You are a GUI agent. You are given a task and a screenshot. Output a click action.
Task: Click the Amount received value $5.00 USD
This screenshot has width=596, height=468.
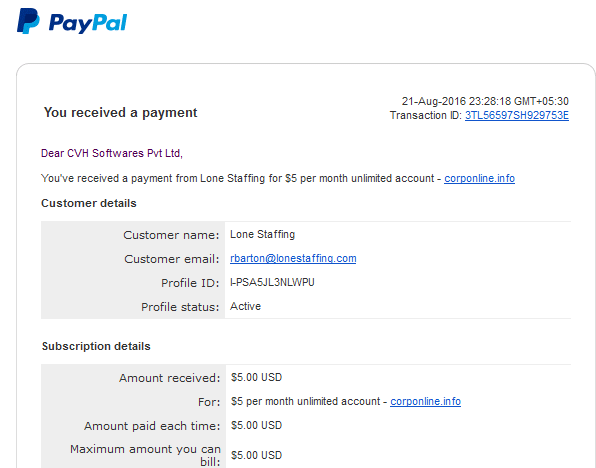256,378
